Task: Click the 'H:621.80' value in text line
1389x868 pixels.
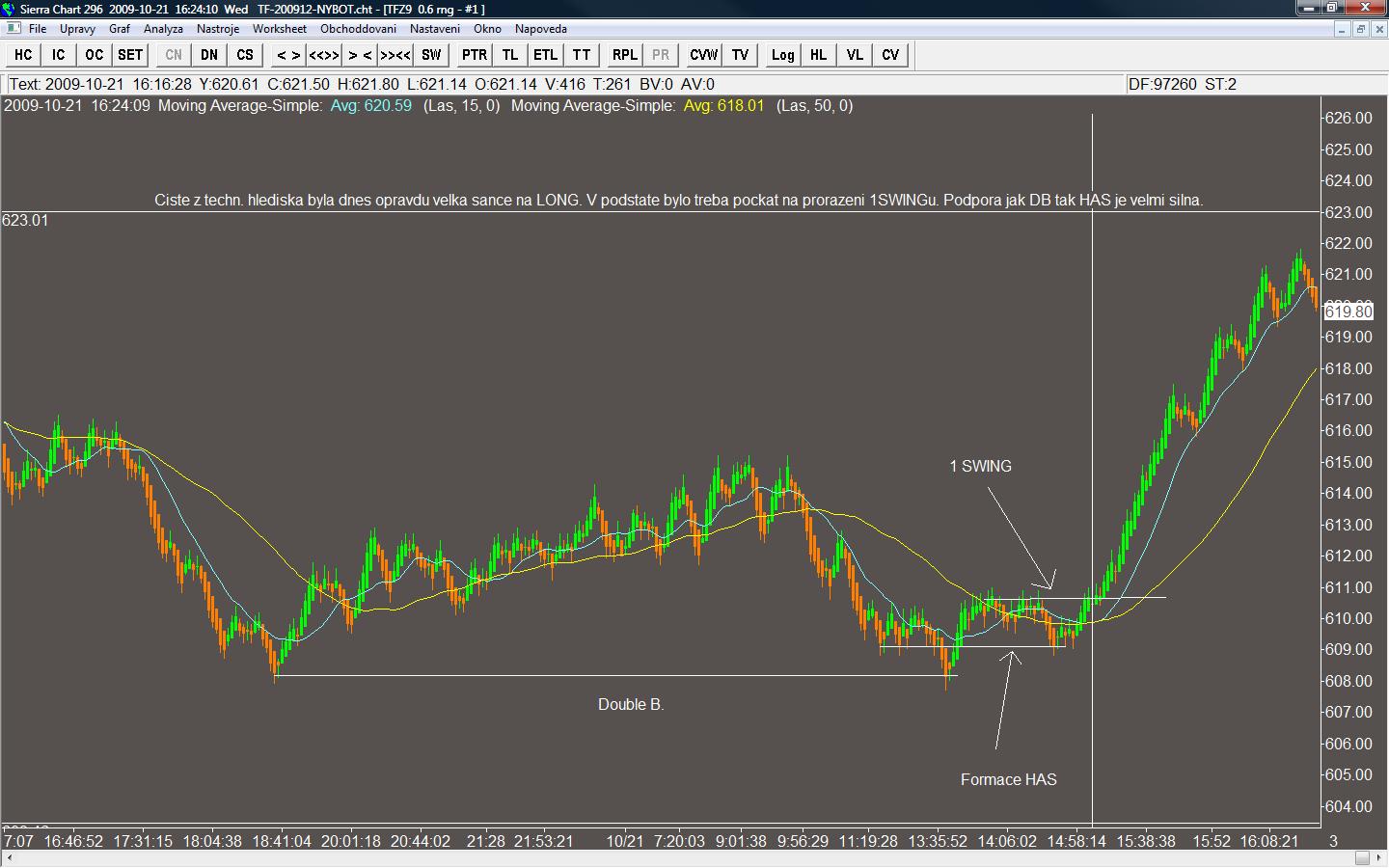Action: 368,84
